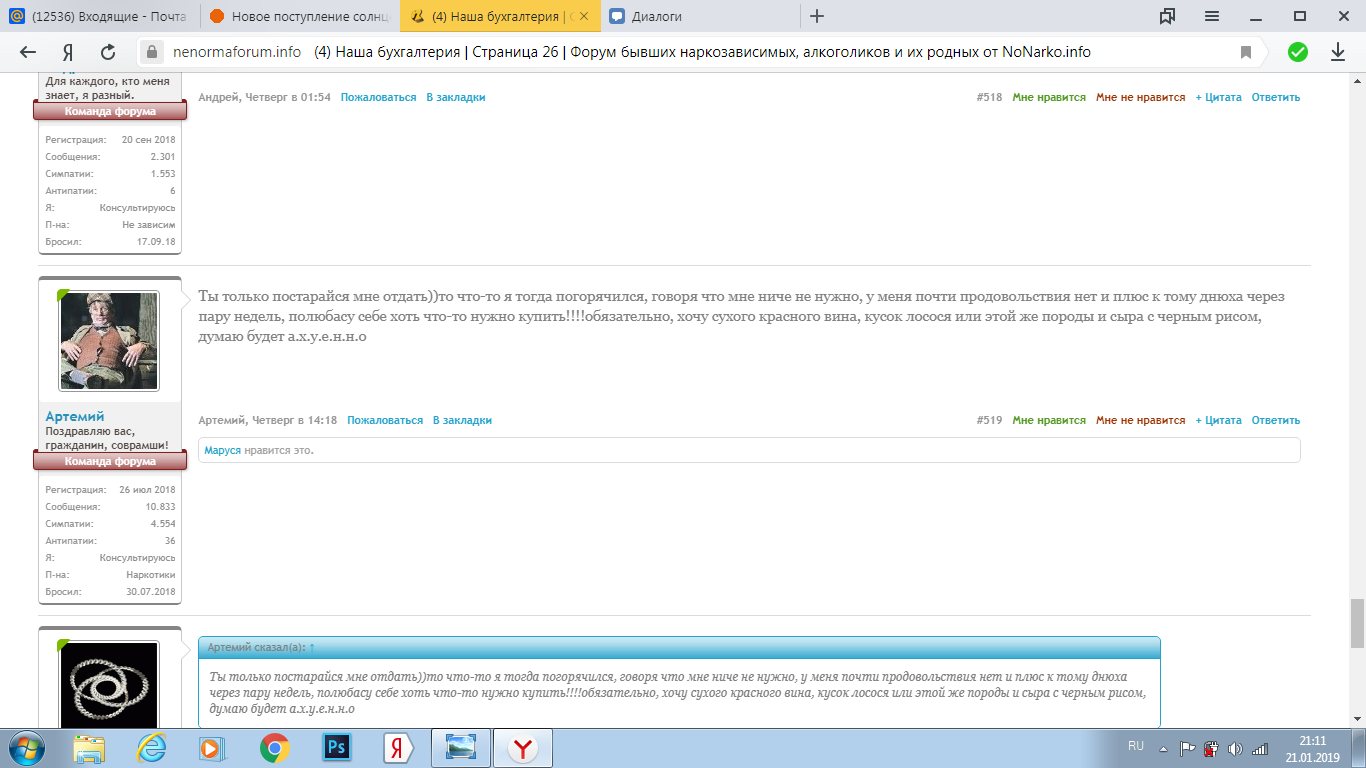Click the Yandex home 'Я' icon

tap(68, 53)
